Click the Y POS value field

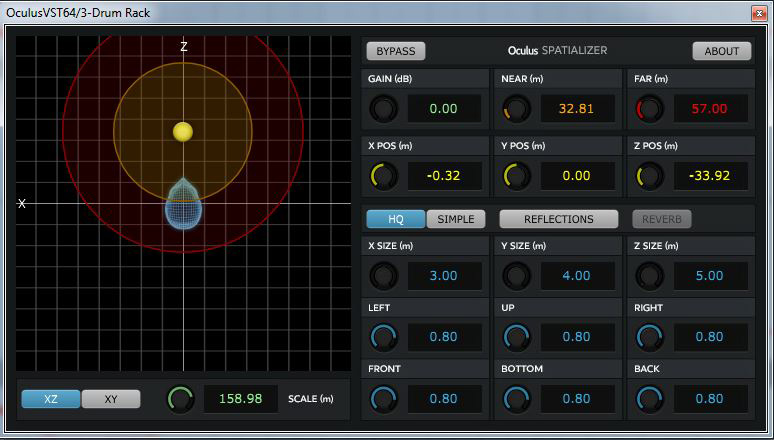click(577, 176)
